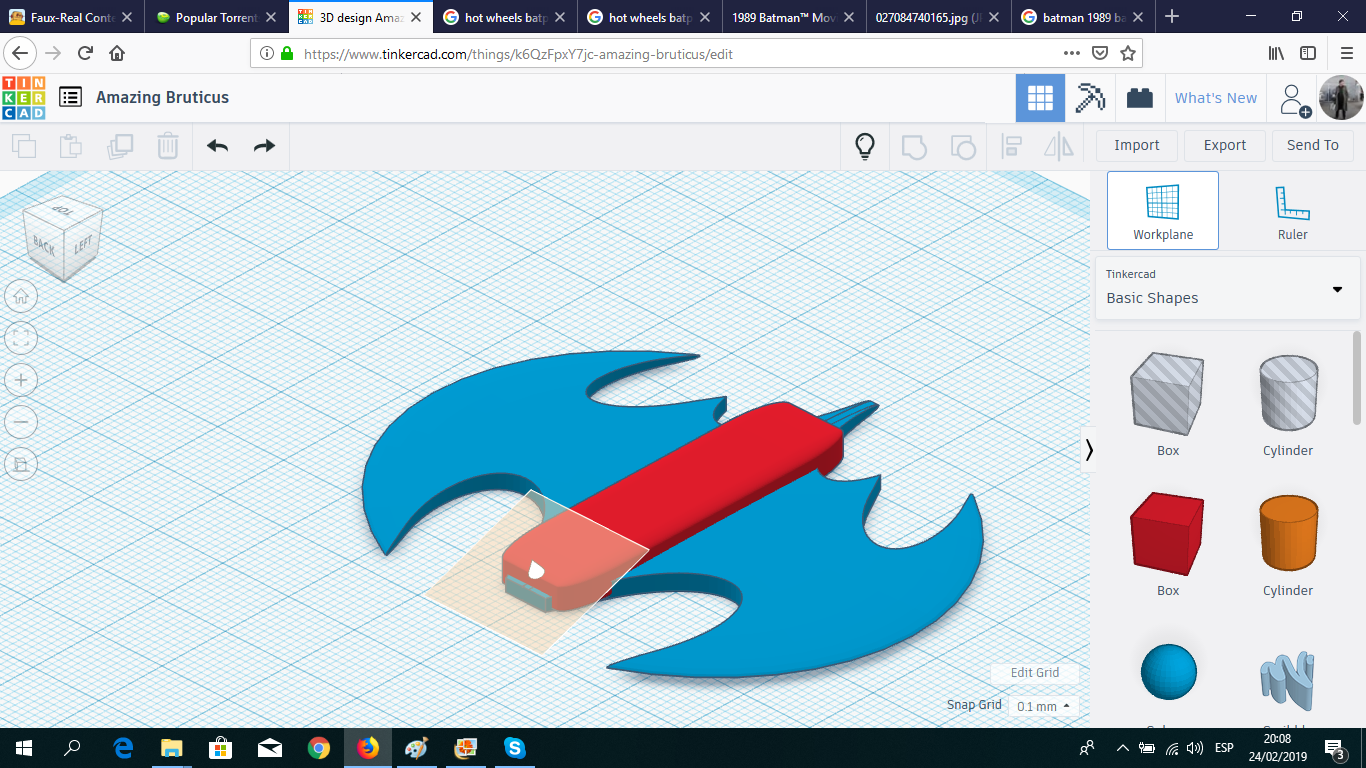Image resolution: width=1366 pixels, height=768 pixels.
Task: Reload the current page
Action: [85, 54]
